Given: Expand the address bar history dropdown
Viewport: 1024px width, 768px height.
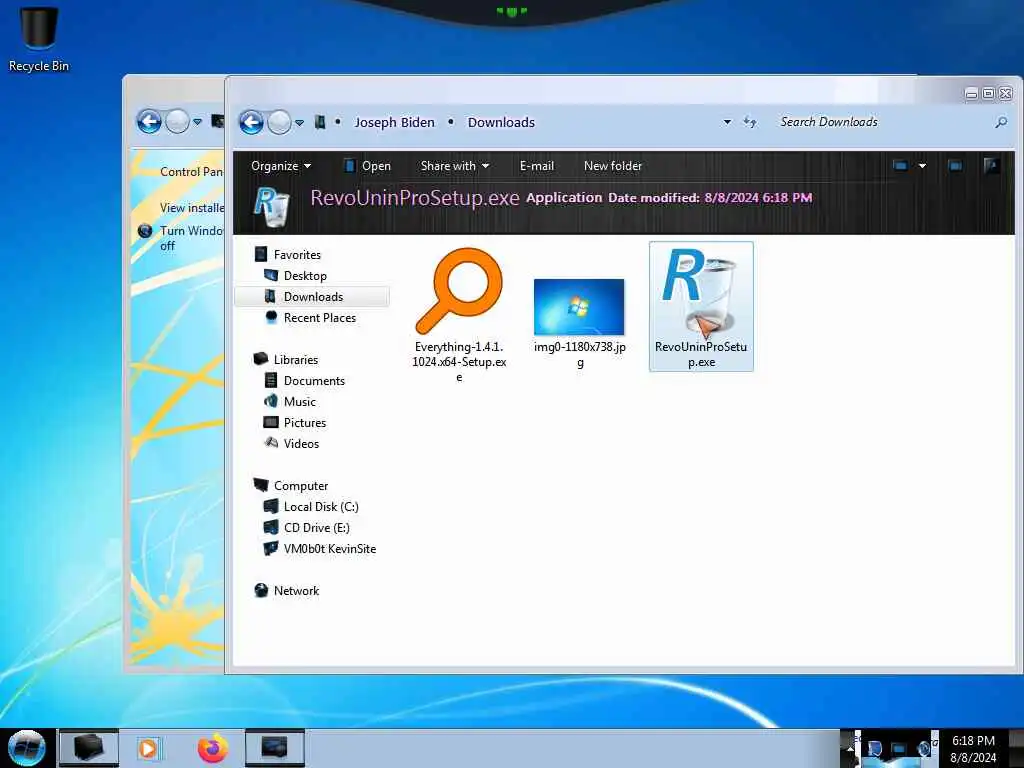Looking at the screenshot, I should pyautogui.click(x=727, y=122).
